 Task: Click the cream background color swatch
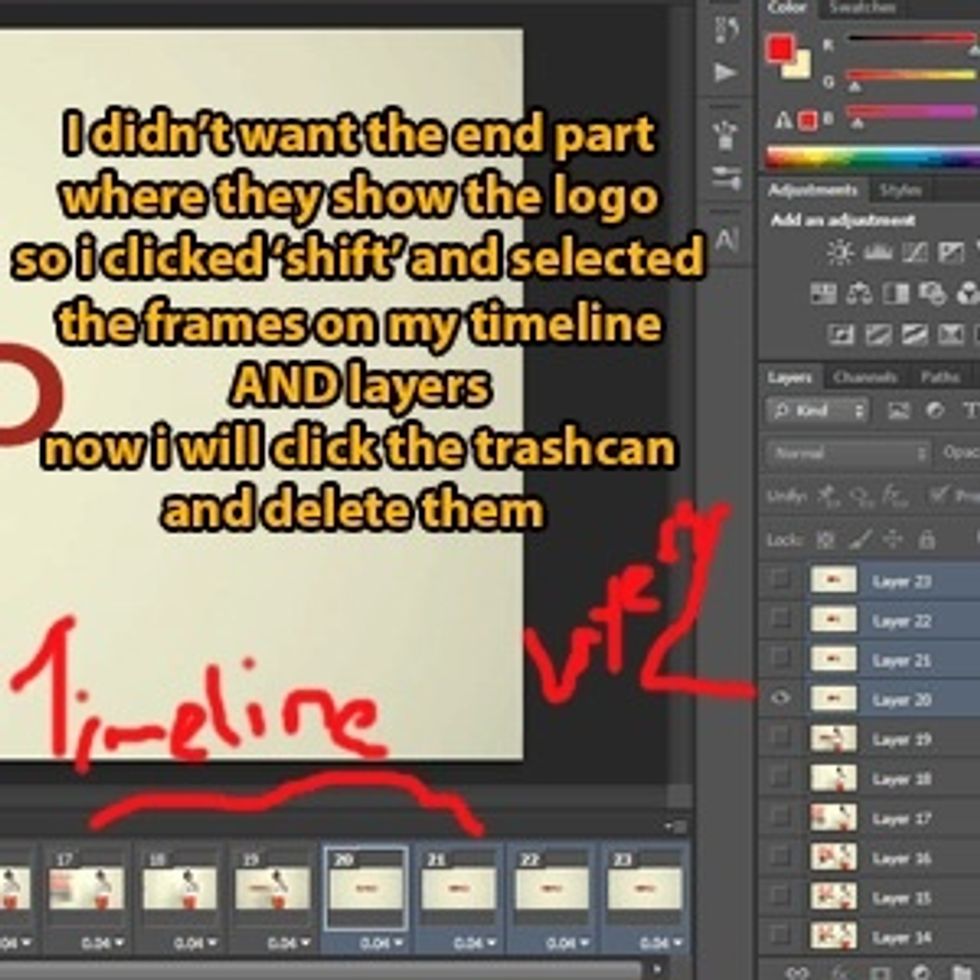tap(800, 66)
